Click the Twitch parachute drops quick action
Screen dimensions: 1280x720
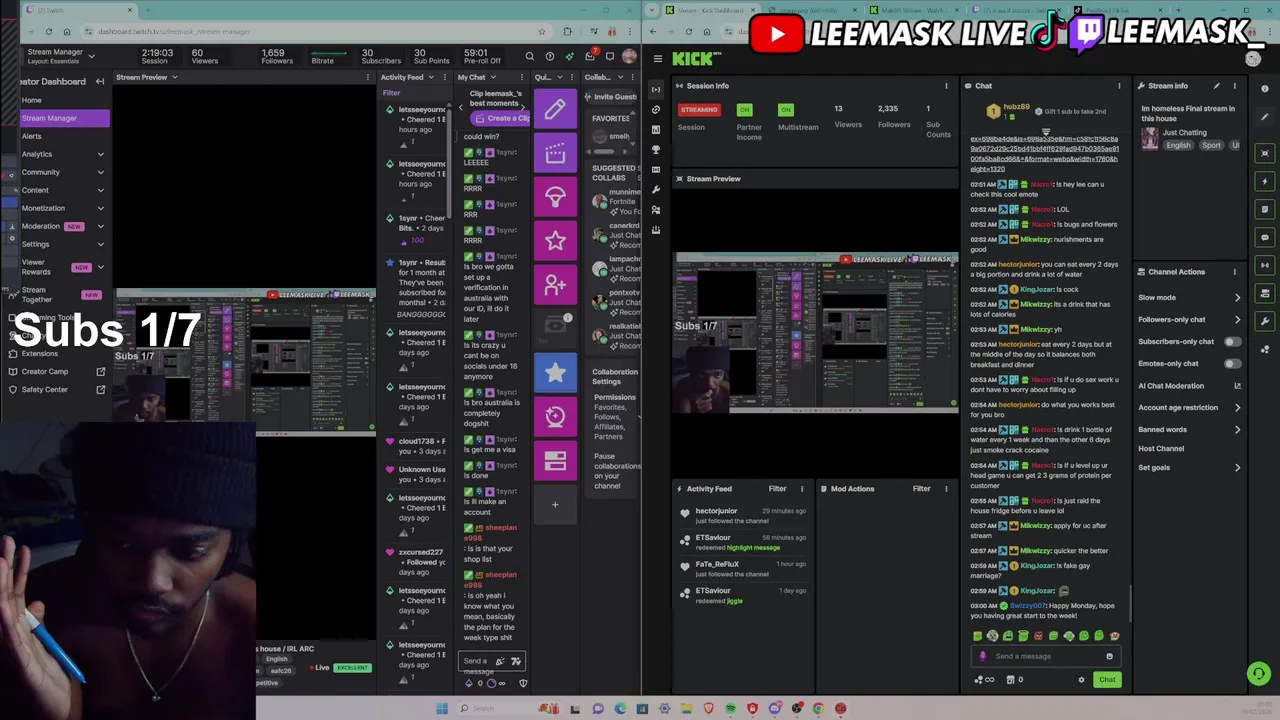pyautogui.click(x=555, y=197)
